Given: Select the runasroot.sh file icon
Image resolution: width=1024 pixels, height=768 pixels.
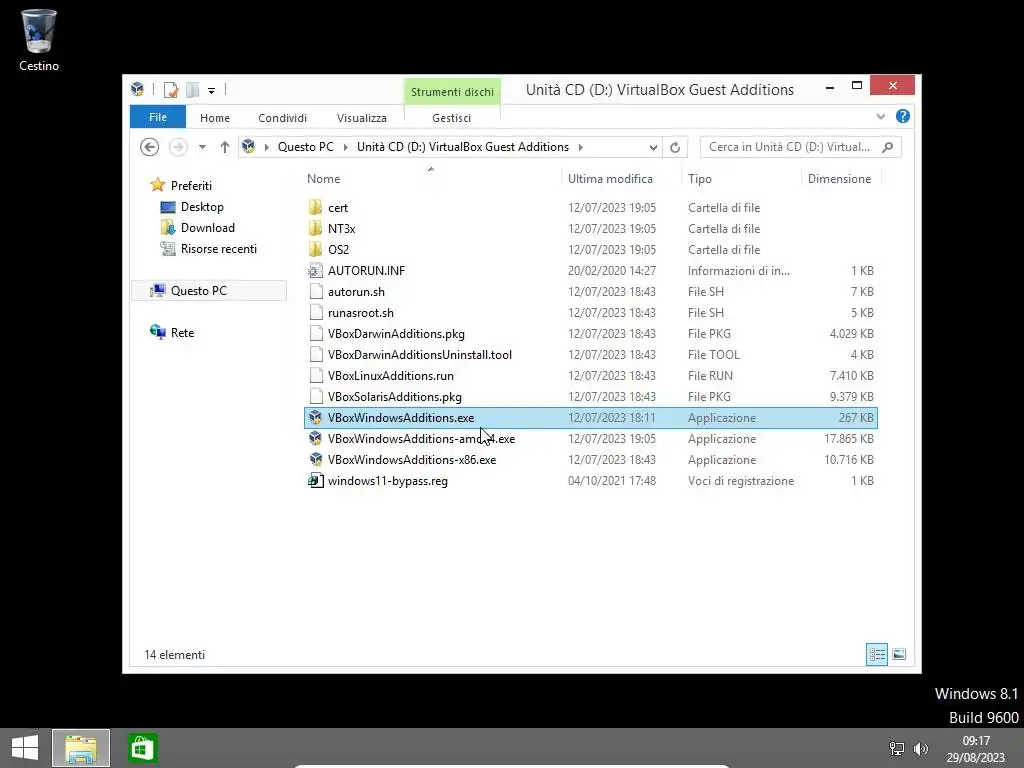Looking at the screenshot, I should (x=315, y=313).
